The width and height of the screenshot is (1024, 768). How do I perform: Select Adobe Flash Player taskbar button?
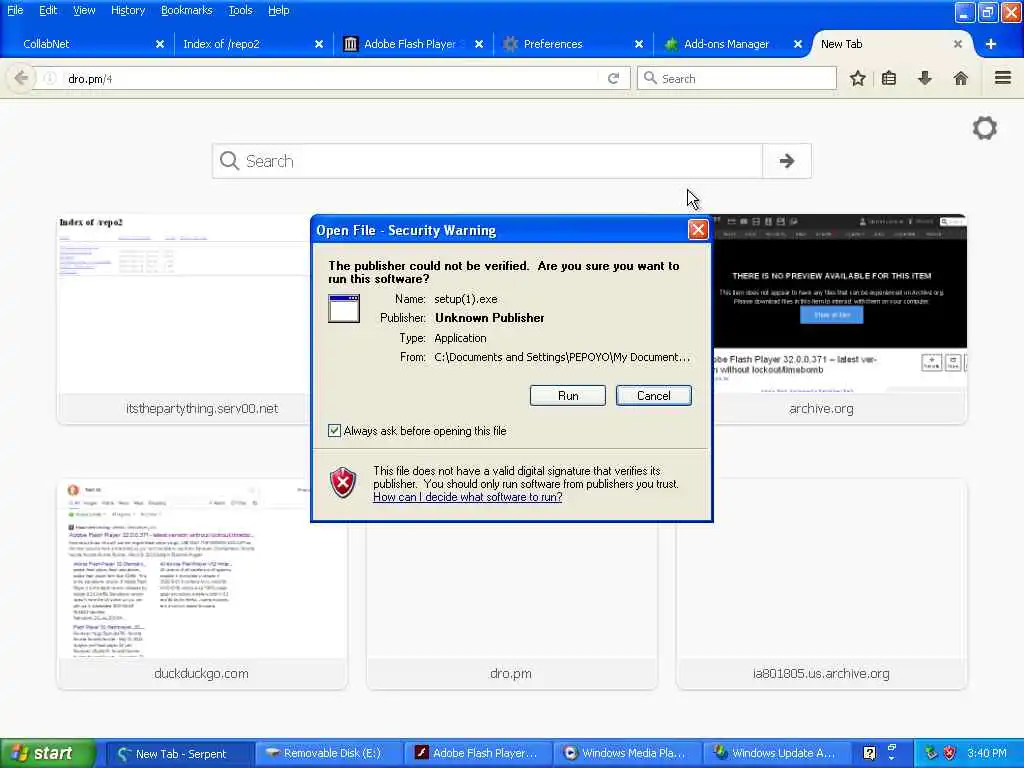coord(478,754)
